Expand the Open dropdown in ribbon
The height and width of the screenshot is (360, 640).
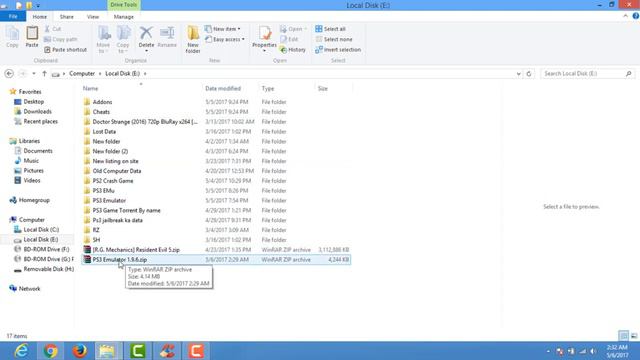(x=305, y=29)
